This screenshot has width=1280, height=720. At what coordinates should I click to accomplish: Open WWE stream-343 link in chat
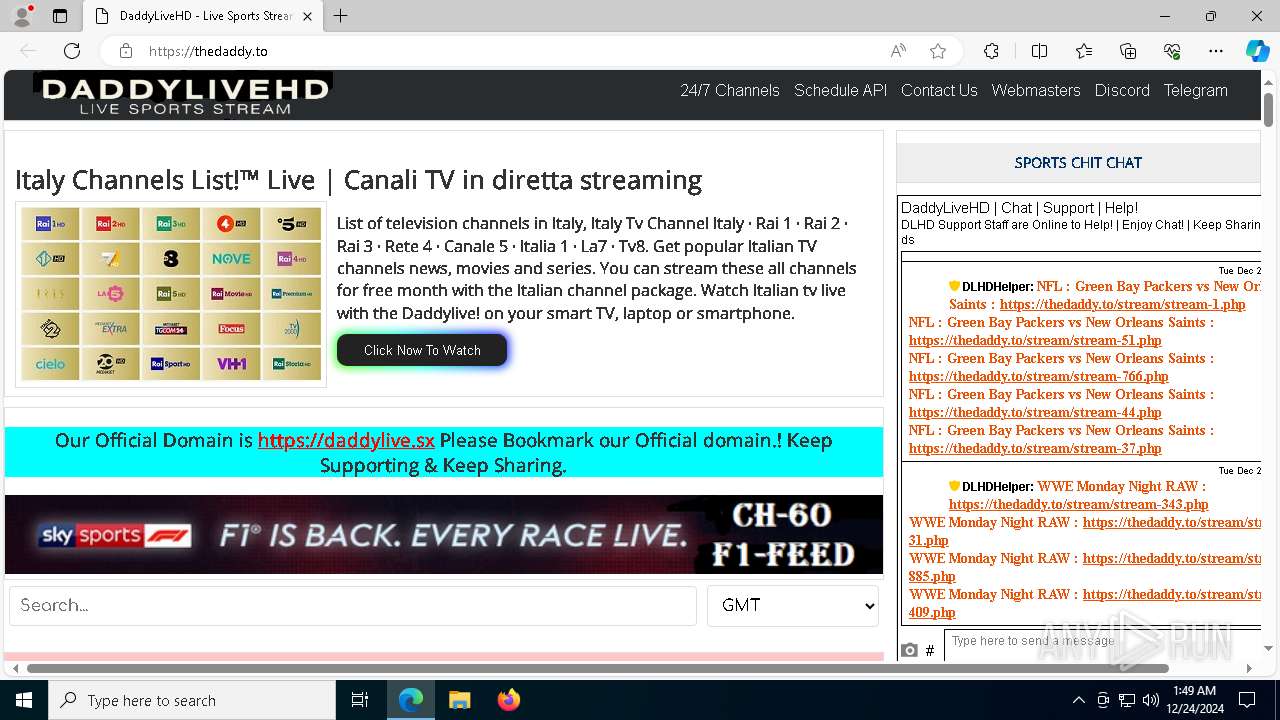pyautogui.click(x=1078, y=504)
